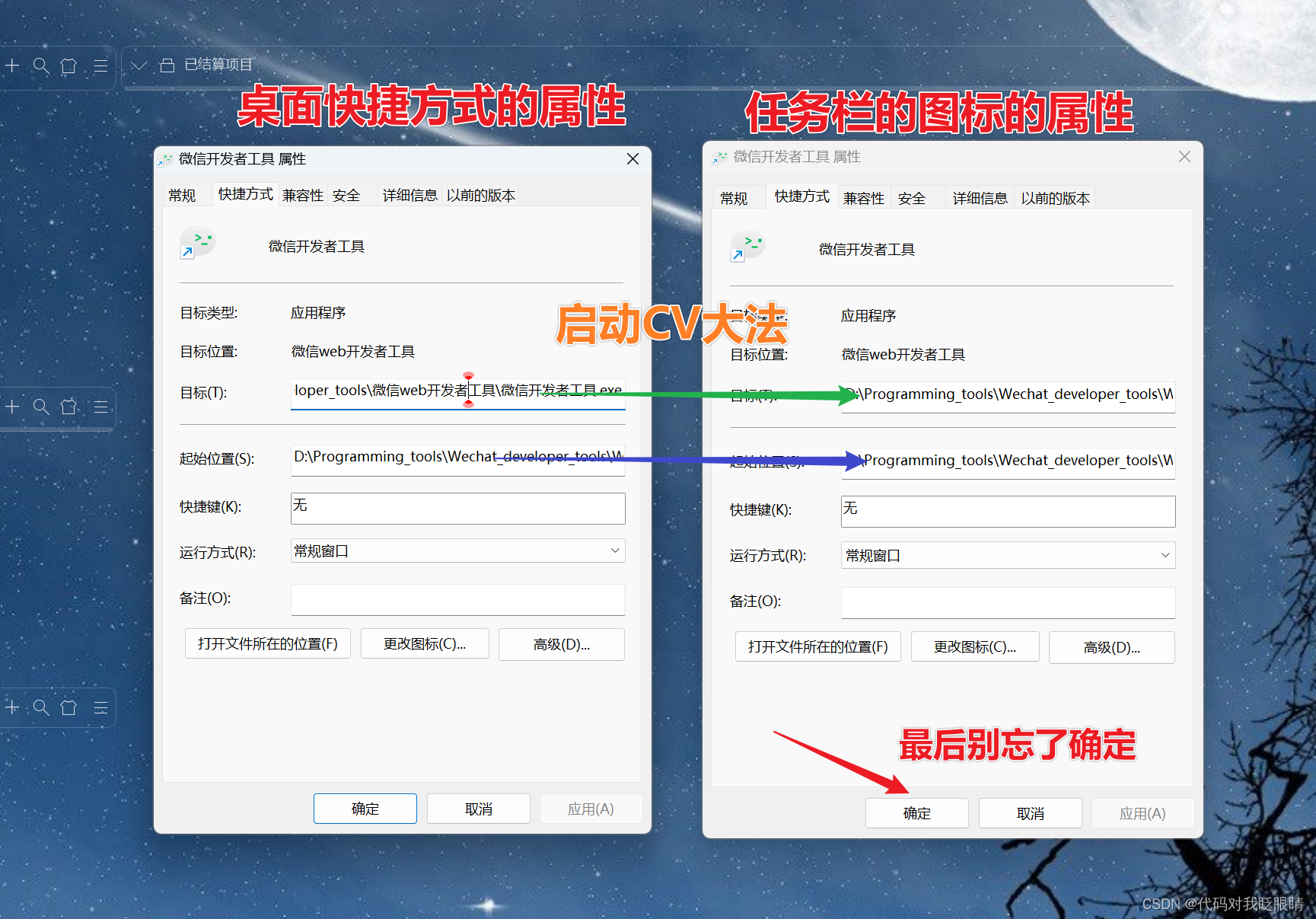
Task: Click the 备注(O) field in left dialog
Action: click(x=458, y=599)
